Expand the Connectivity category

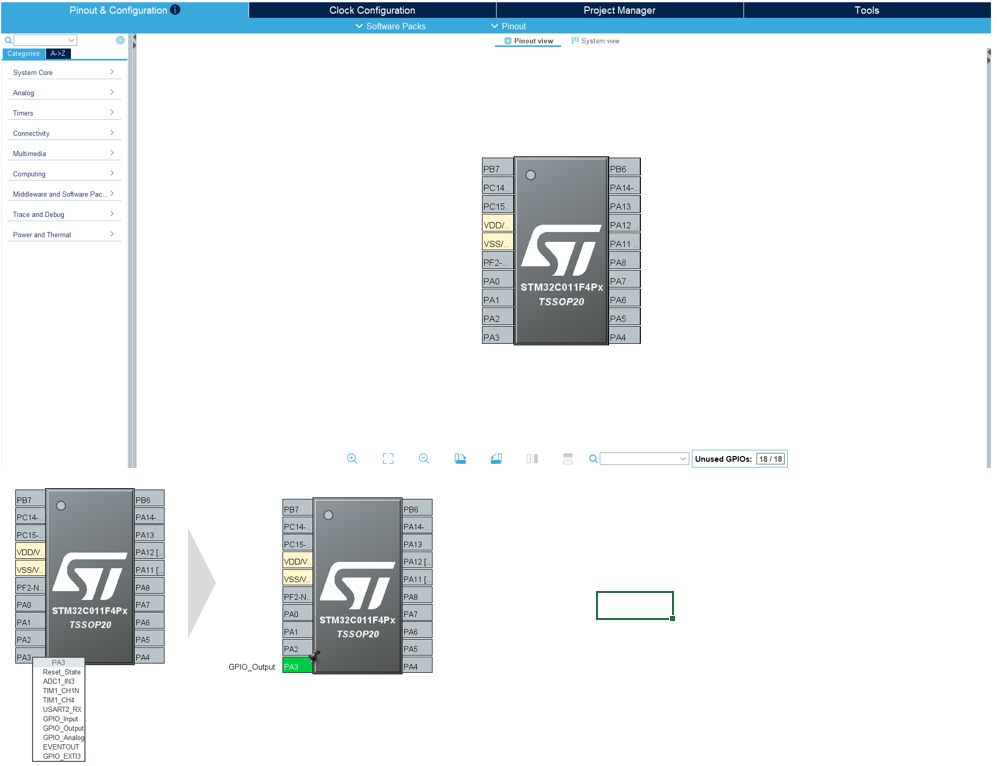coord(64,133)
